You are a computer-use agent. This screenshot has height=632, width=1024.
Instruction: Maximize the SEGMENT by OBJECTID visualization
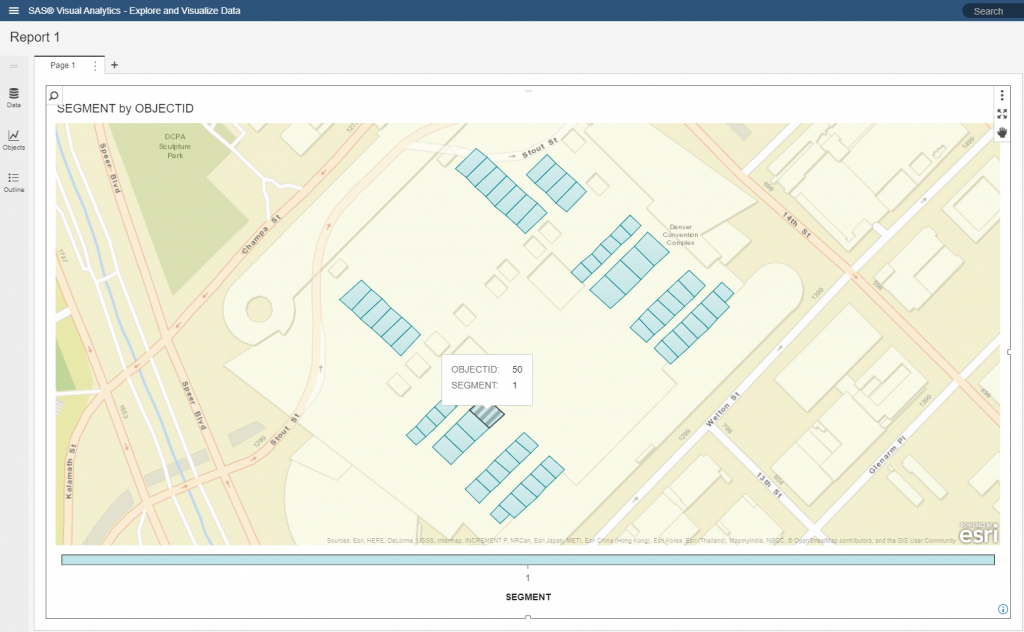[1001, 112]
